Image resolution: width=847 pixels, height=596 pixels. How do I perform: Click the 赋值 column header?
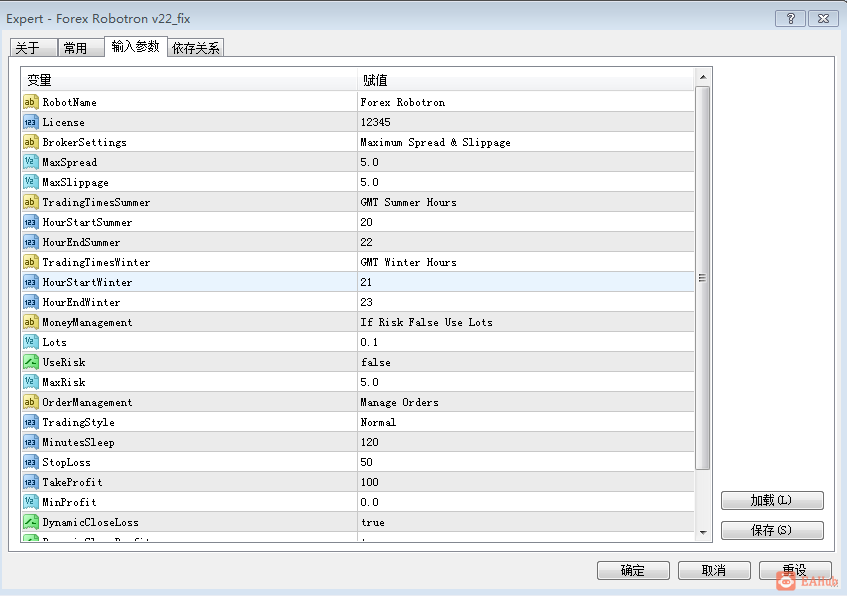pos(526,80)
